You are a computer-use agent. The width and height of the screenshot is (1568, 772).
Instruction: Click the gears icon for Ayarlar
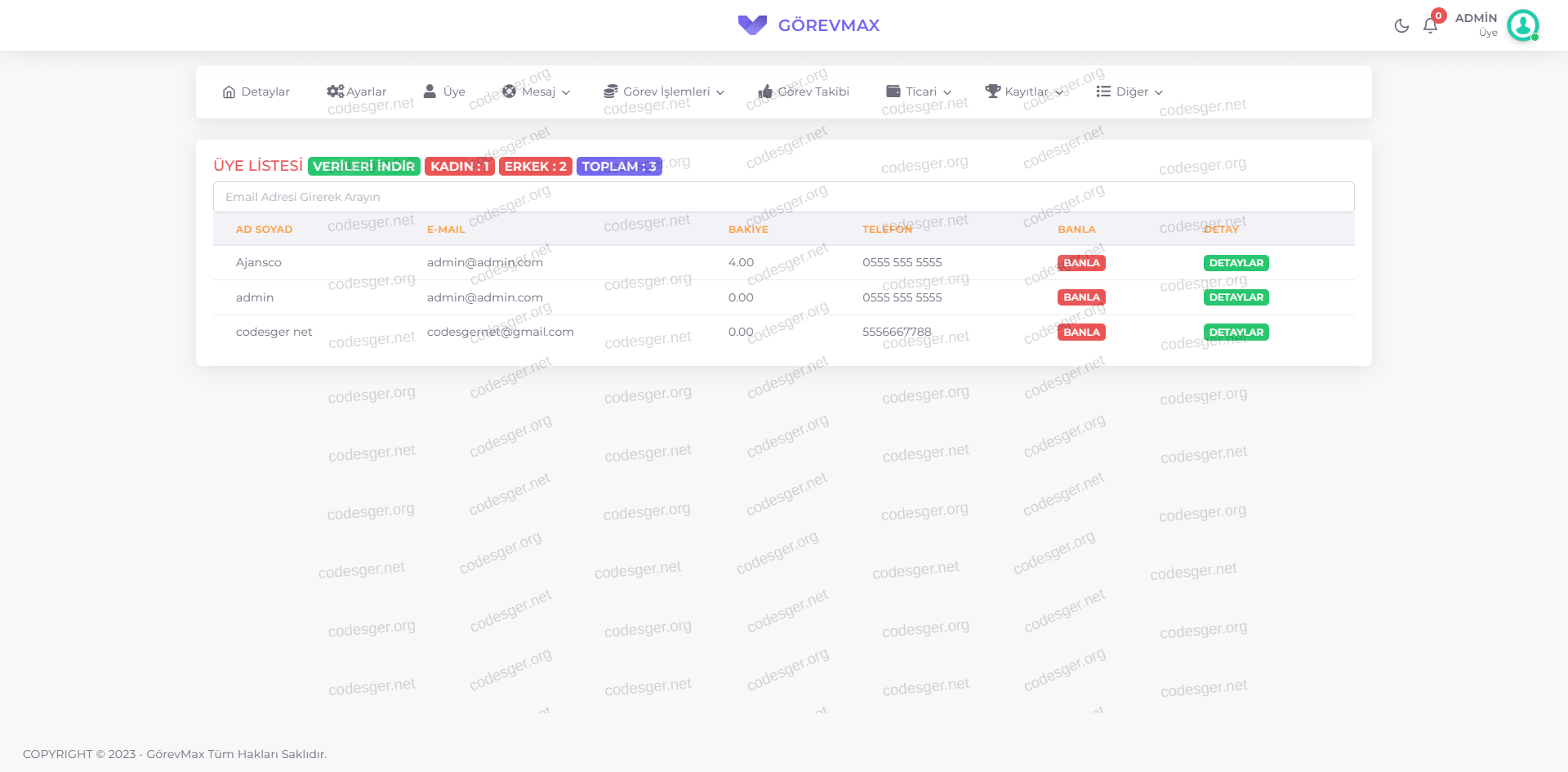(335, 91)
